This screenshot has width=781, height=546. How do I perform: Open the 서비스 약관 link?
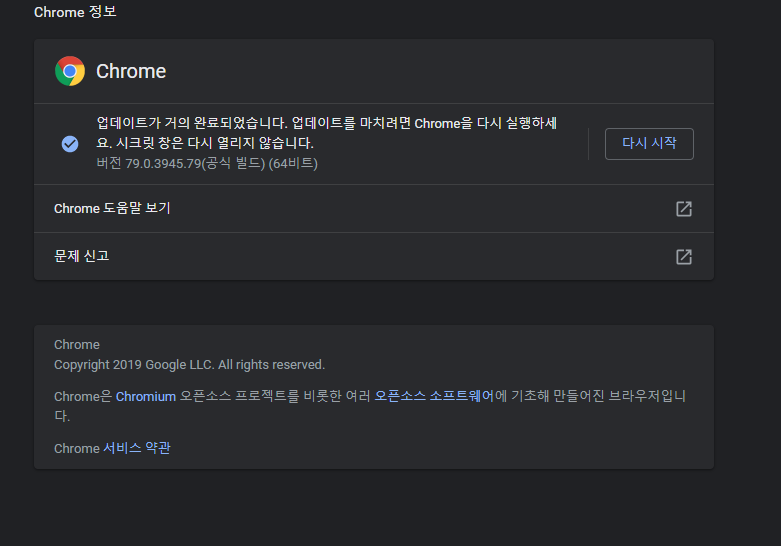[x=137, y=448]
